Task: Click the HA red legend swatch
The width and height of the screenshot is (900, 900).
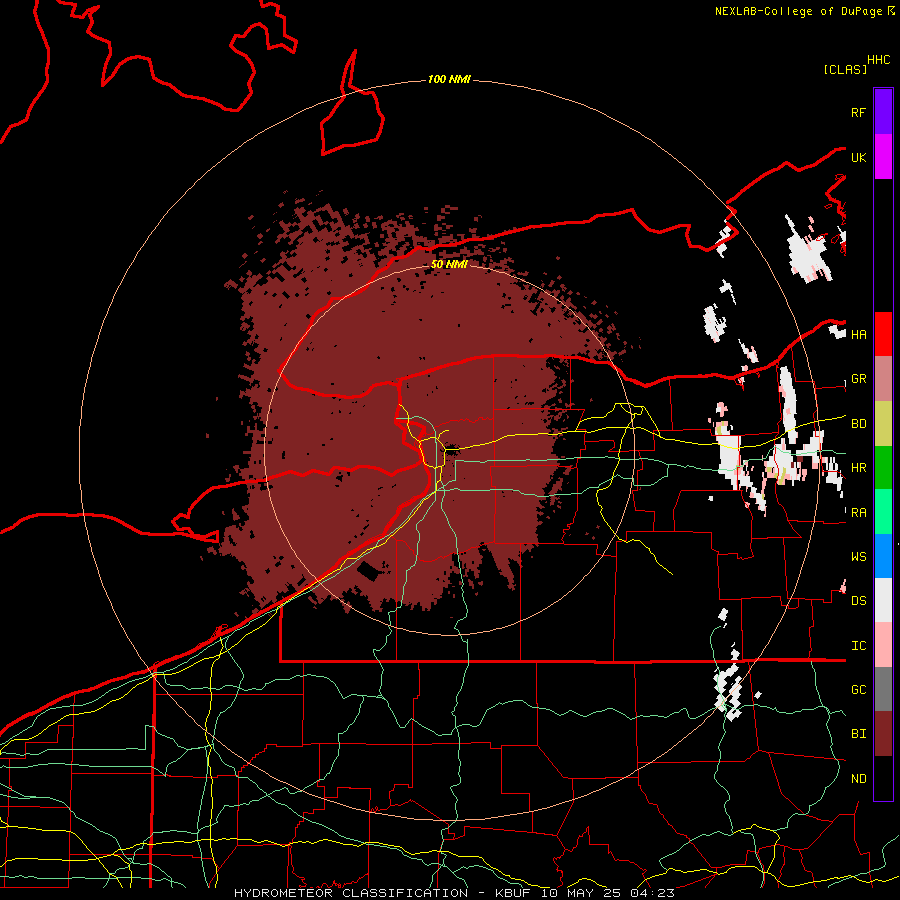Action: tap(883, 334)
